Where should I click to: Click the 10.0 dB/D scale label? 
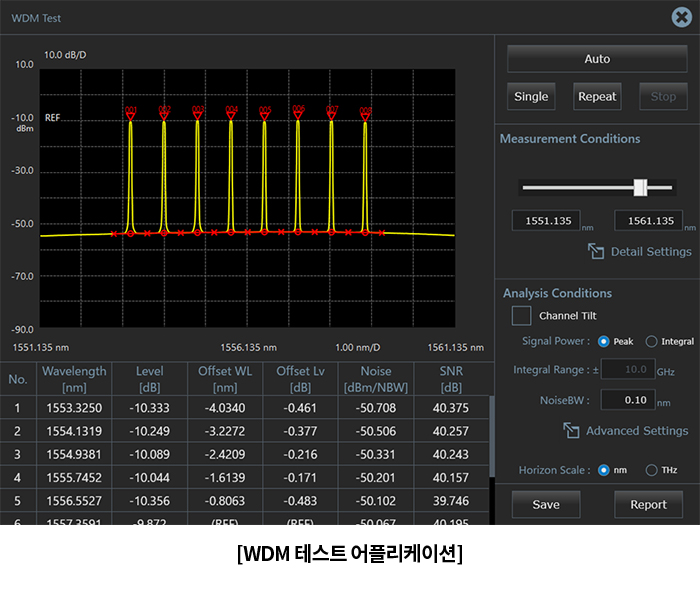[65, 55]
